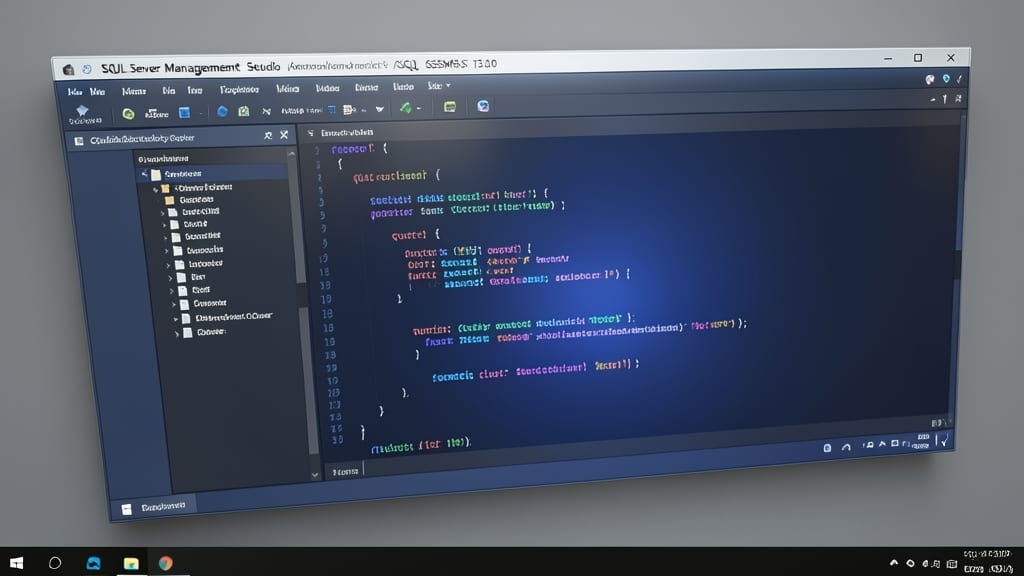
Task: Switch to the query editor document tab
Action: pyautogui.click(x=342, y=133)
